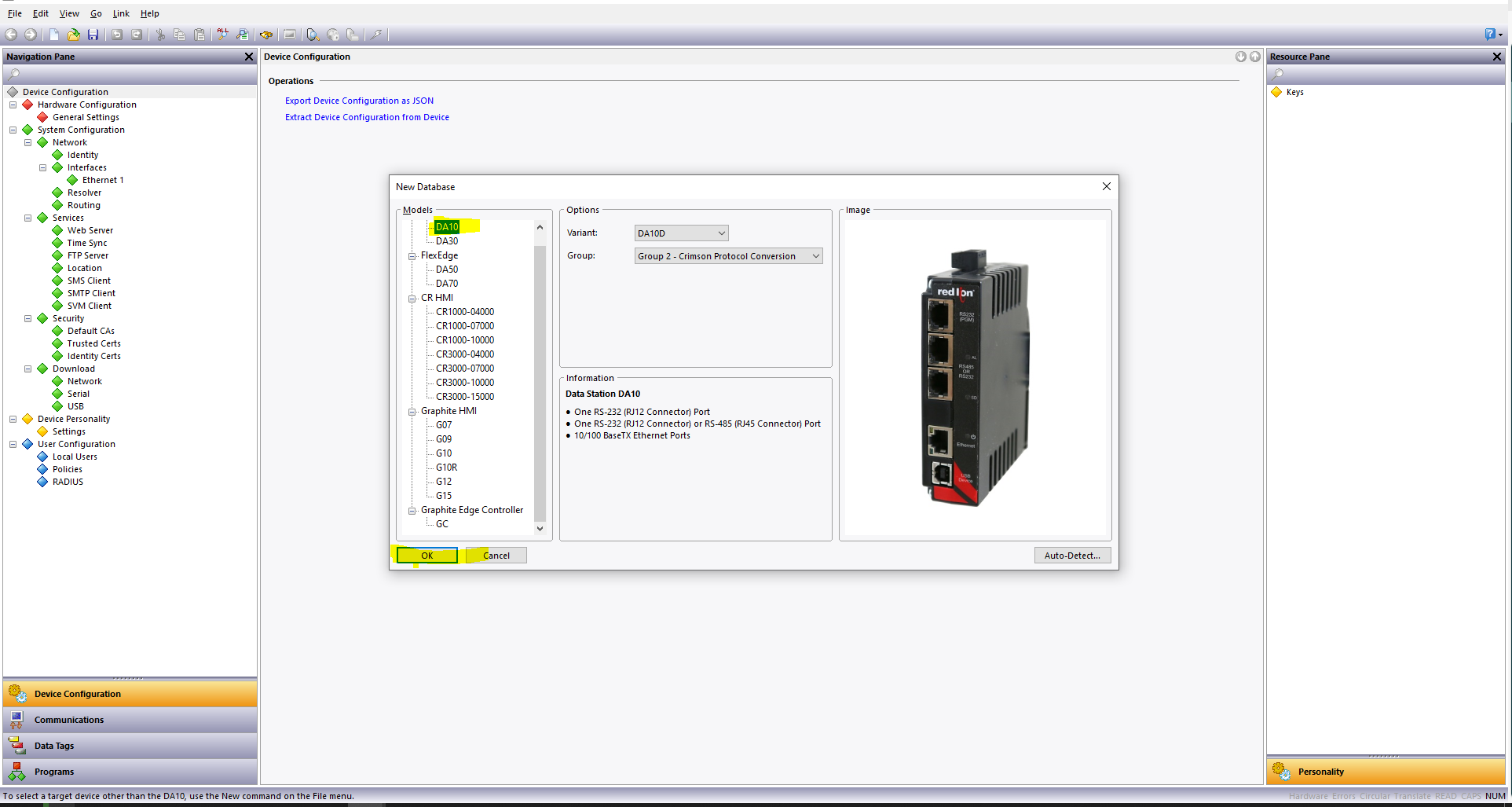Click the Forward navigation arrow in toolbar

(x=31, y=35)
